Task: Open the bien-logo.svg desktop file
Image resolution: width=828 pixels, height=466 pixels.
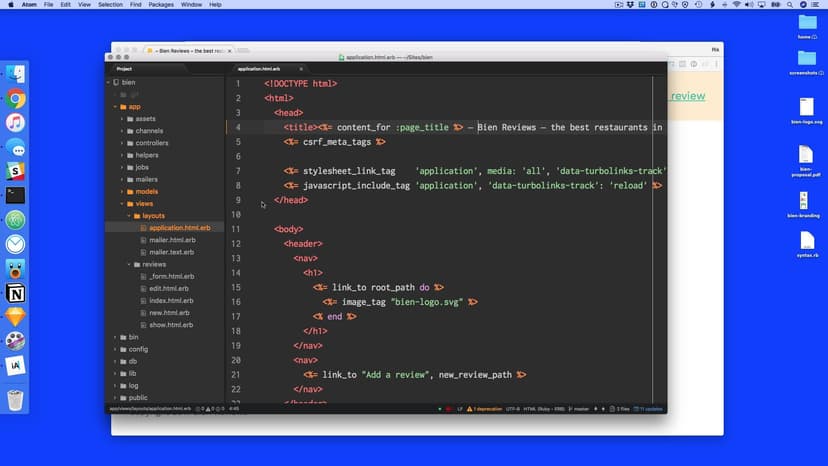Action: 806,108
